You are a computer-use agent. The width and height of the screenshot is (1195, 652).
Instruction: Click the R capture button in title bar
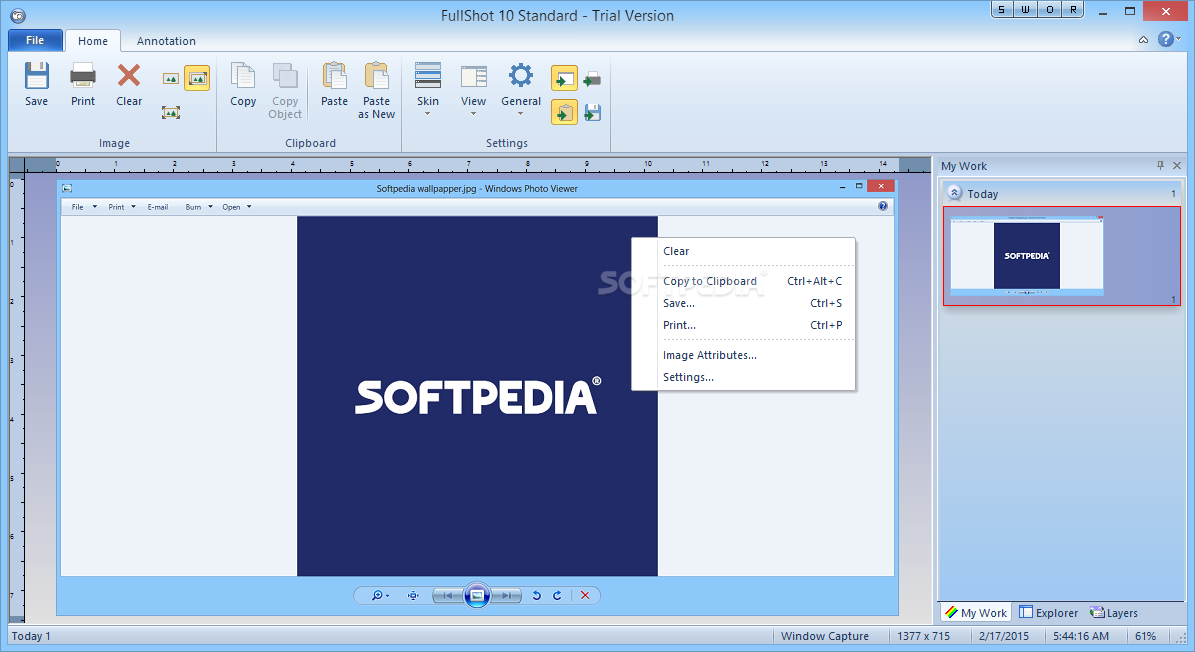1073,10
